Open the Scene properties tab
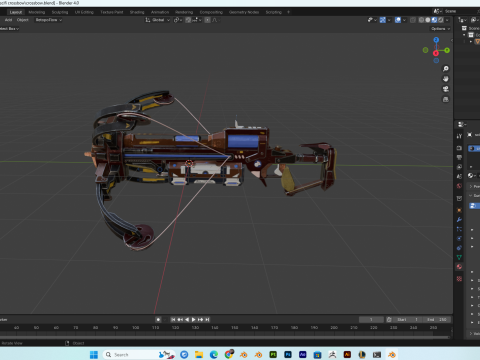The image size is (480, 360). [x=459, y=176]
